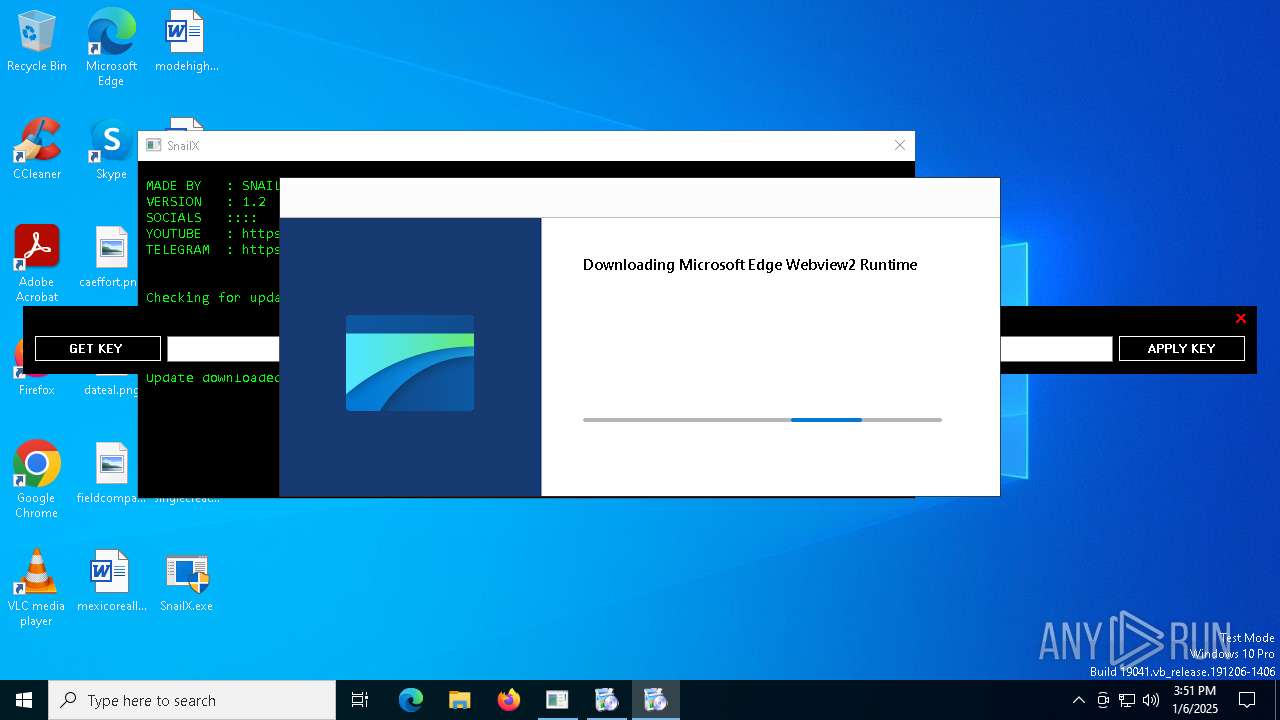Switch to SnailX console taskbar item

click(557, 700)
